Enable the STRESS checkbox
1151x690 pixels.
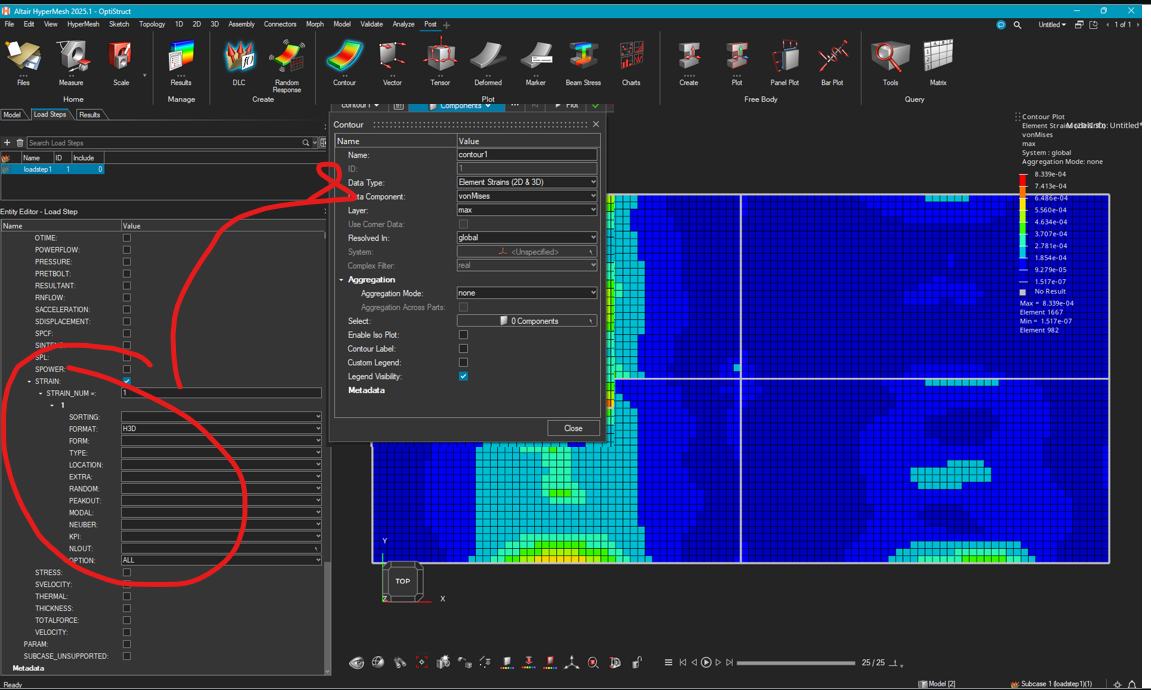point(127,572)
